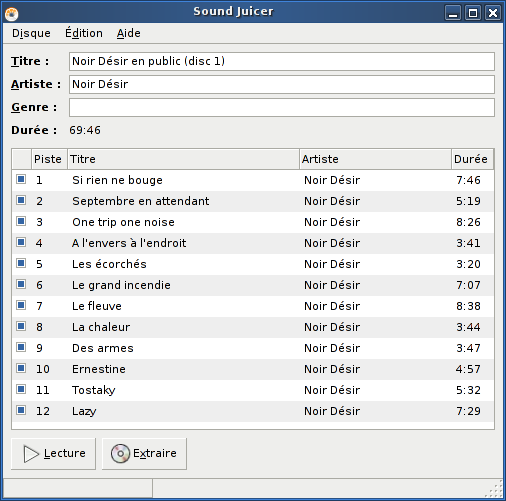The width and height of the screenshot is (506, 501).
Task: Sort by the Durée column header
Action: (x=472, y=159)
